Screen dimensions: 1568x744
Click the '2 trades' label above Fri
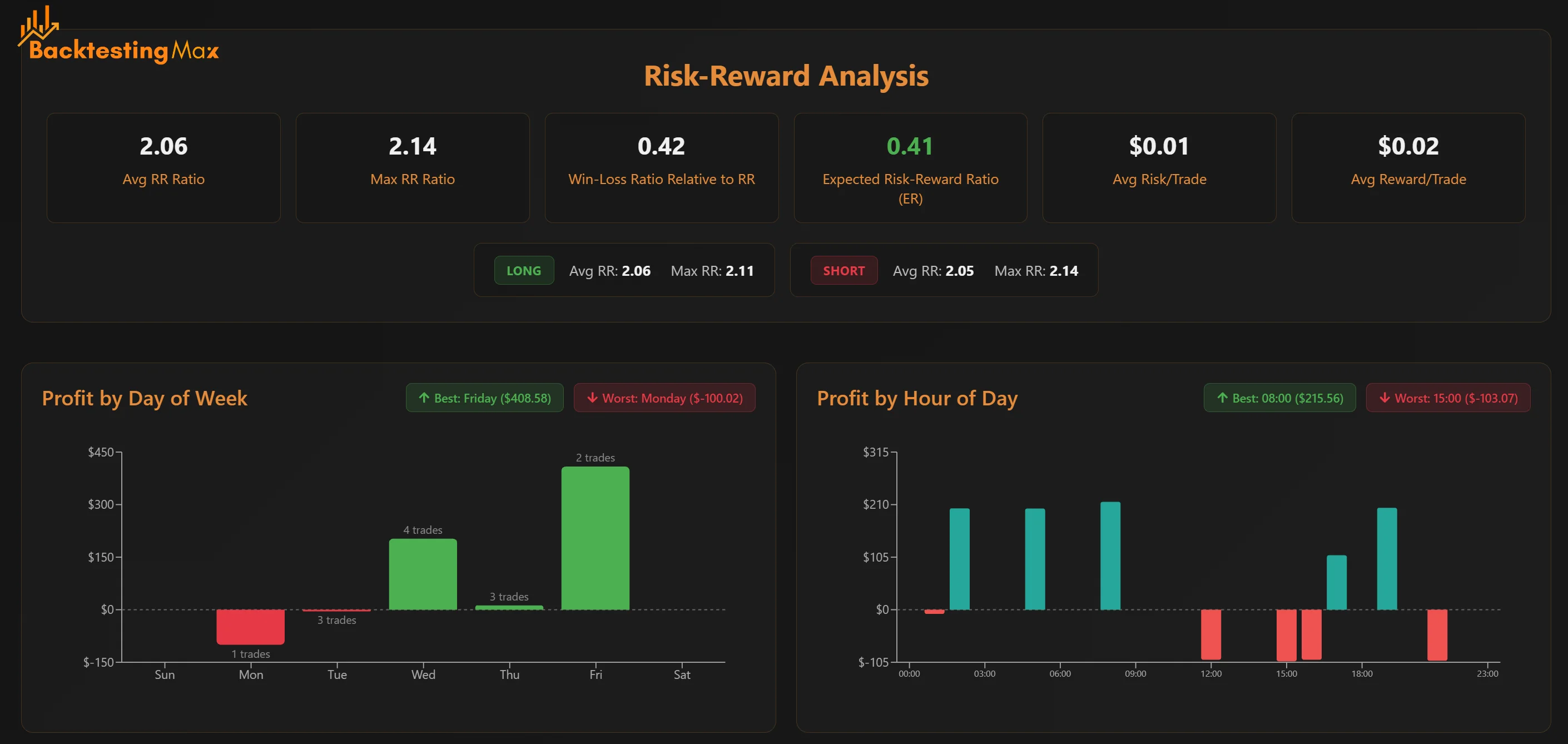(x=596, y=457)
